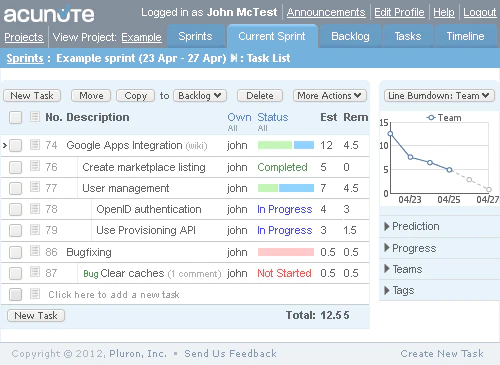The width and height of the screenshot is (500, 365).
Task: Open the Timeline tab
Action: click(465, 36)
